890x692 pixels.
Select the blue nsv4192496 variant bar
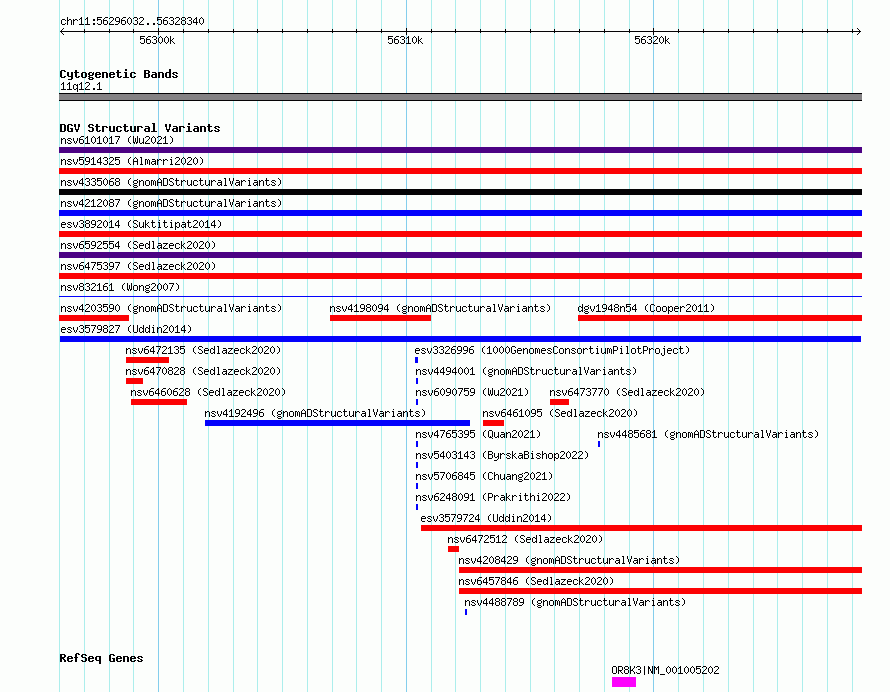pos(337,423)
